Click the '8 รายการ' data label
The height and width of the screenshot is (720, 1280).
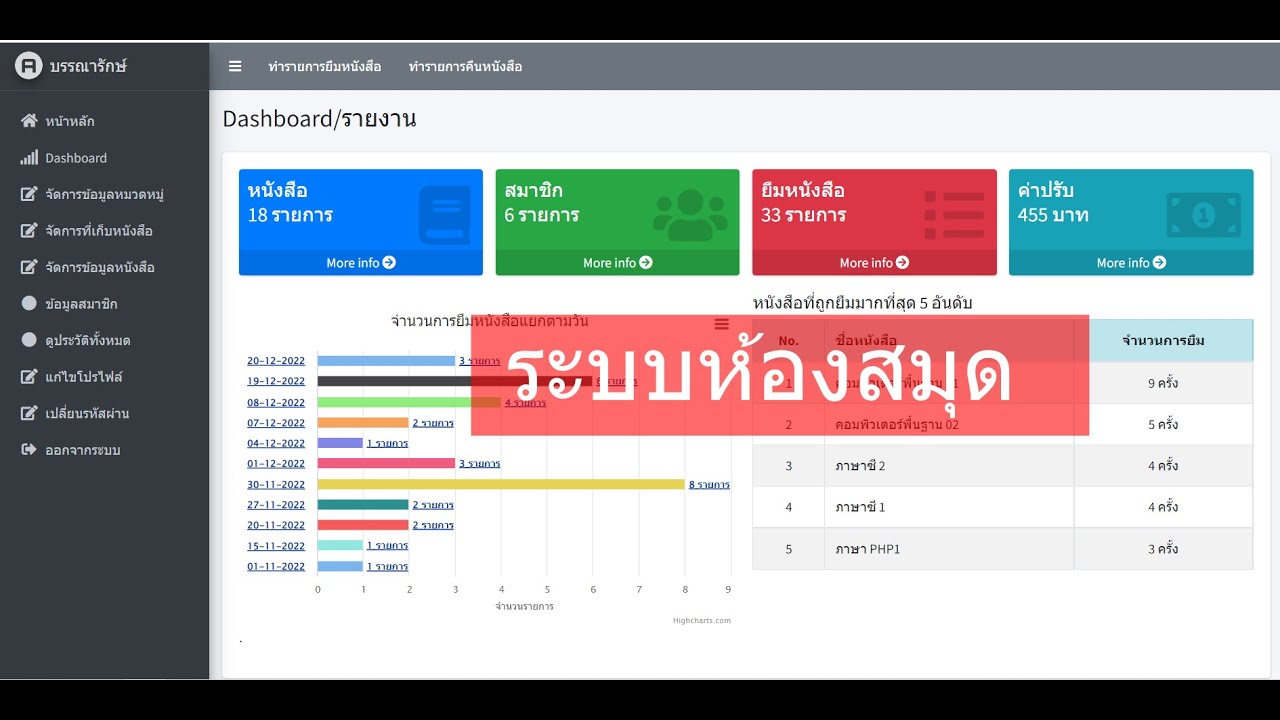[x=709, y=485]
